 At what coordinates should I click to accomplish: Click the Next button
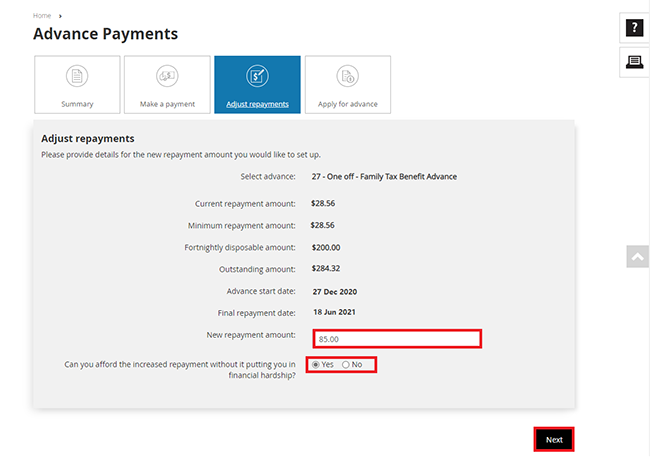point(554,439)
